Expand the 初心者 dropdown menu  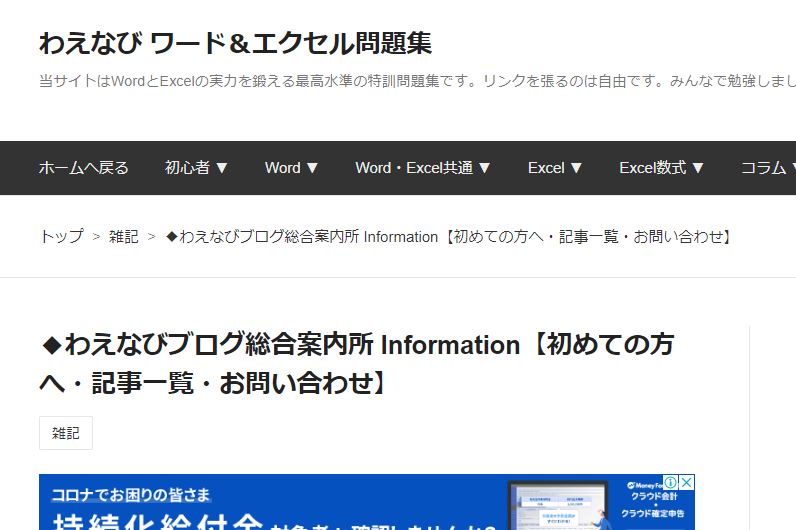(196, 168)
